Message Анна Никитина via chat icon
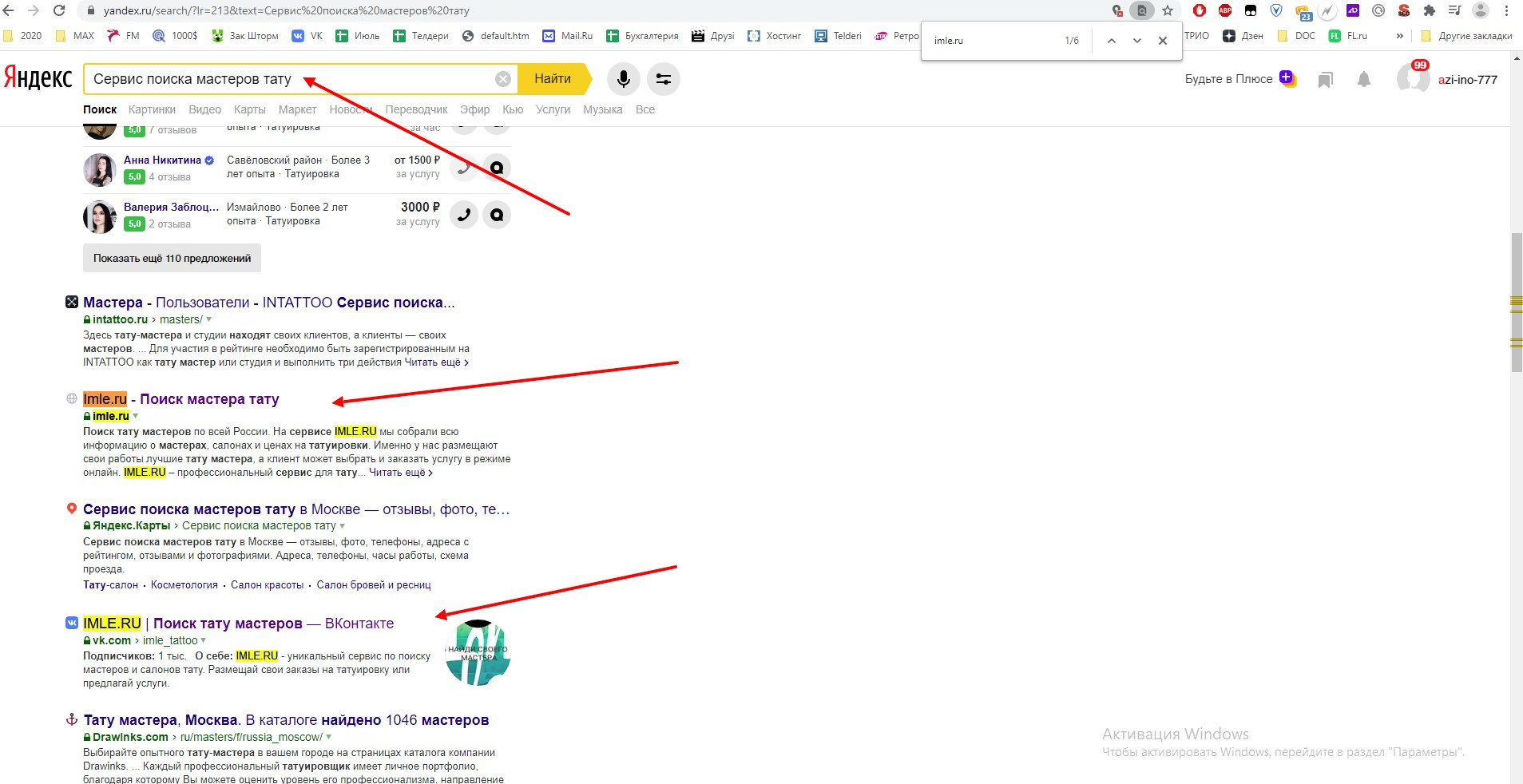This screenshot has width=1523, height=784. click(497, 168)
